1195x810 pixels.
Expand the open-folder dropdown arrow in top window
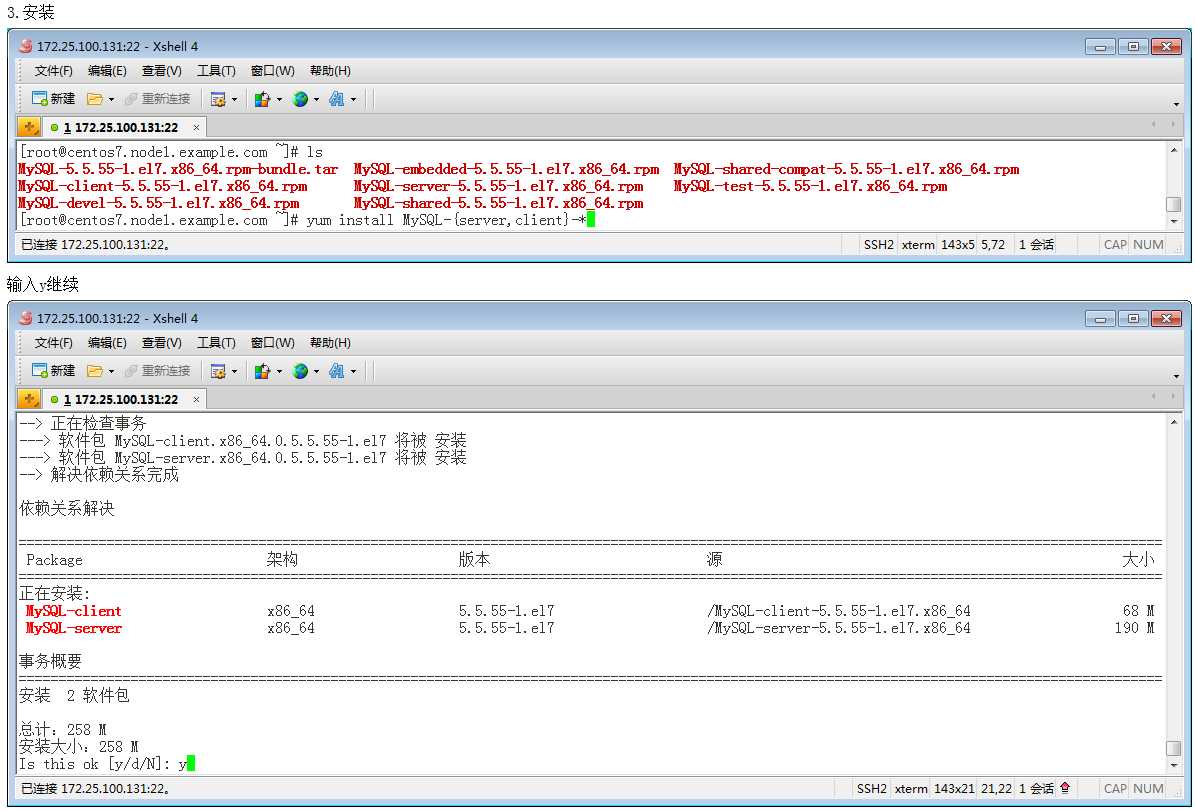111,99
